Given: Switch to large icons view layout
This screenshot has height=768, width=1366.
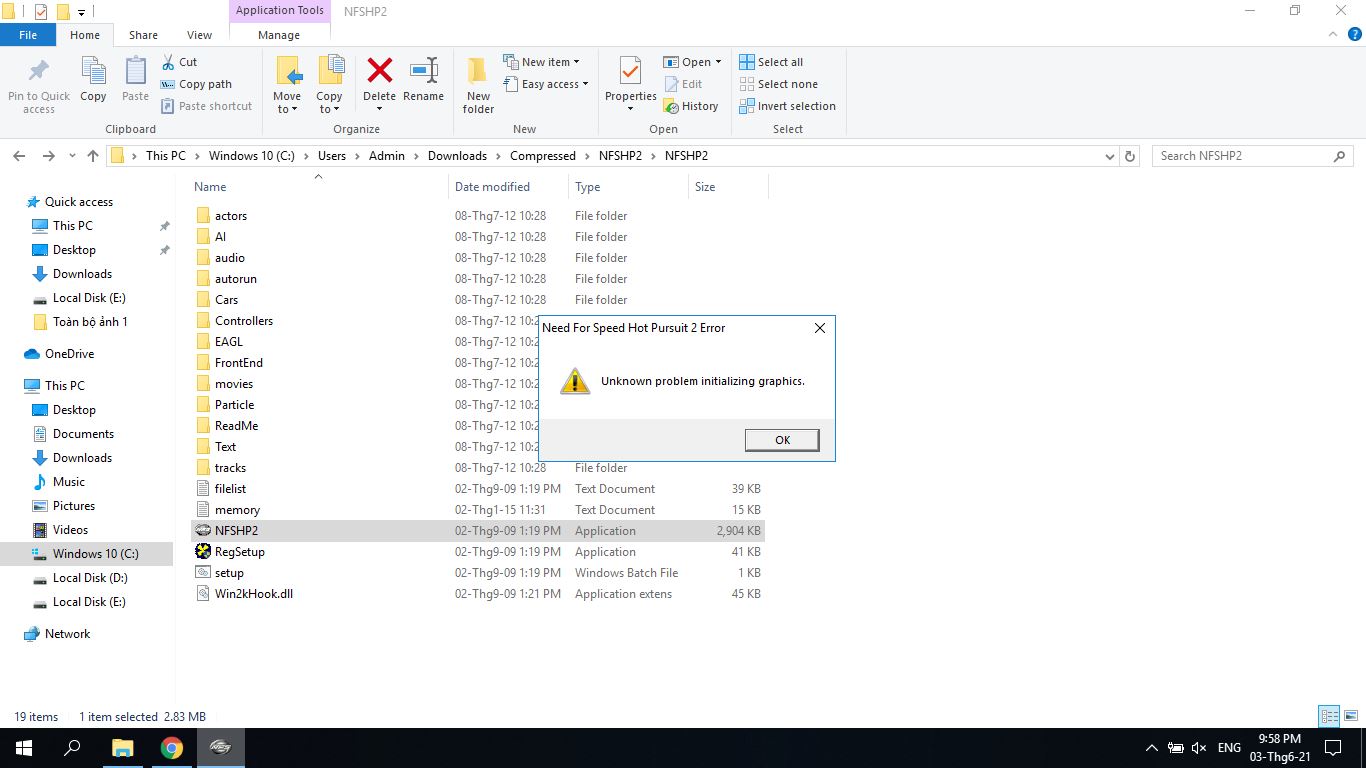Looking at the screenshot, I should pyautogui.click(x=1350, y=716).
